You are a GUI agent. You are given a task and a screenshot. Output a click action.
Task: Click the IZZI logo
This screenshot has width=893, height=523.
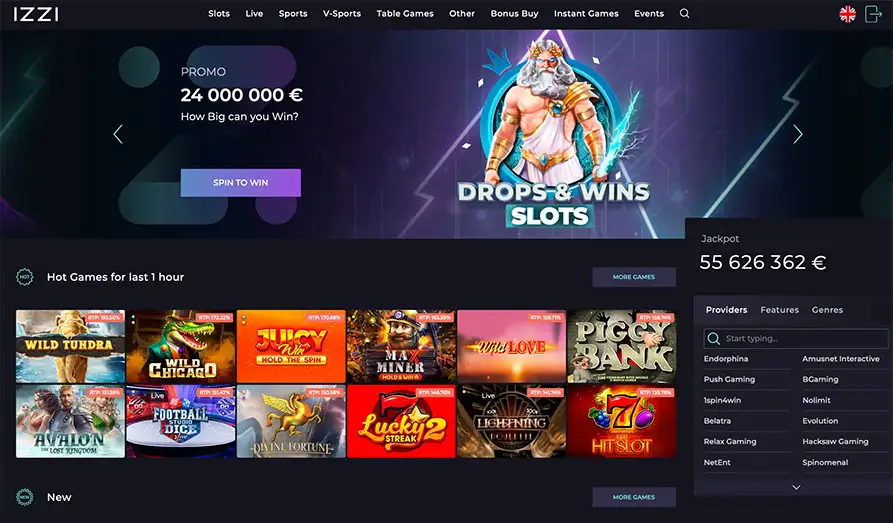(36, 14)
